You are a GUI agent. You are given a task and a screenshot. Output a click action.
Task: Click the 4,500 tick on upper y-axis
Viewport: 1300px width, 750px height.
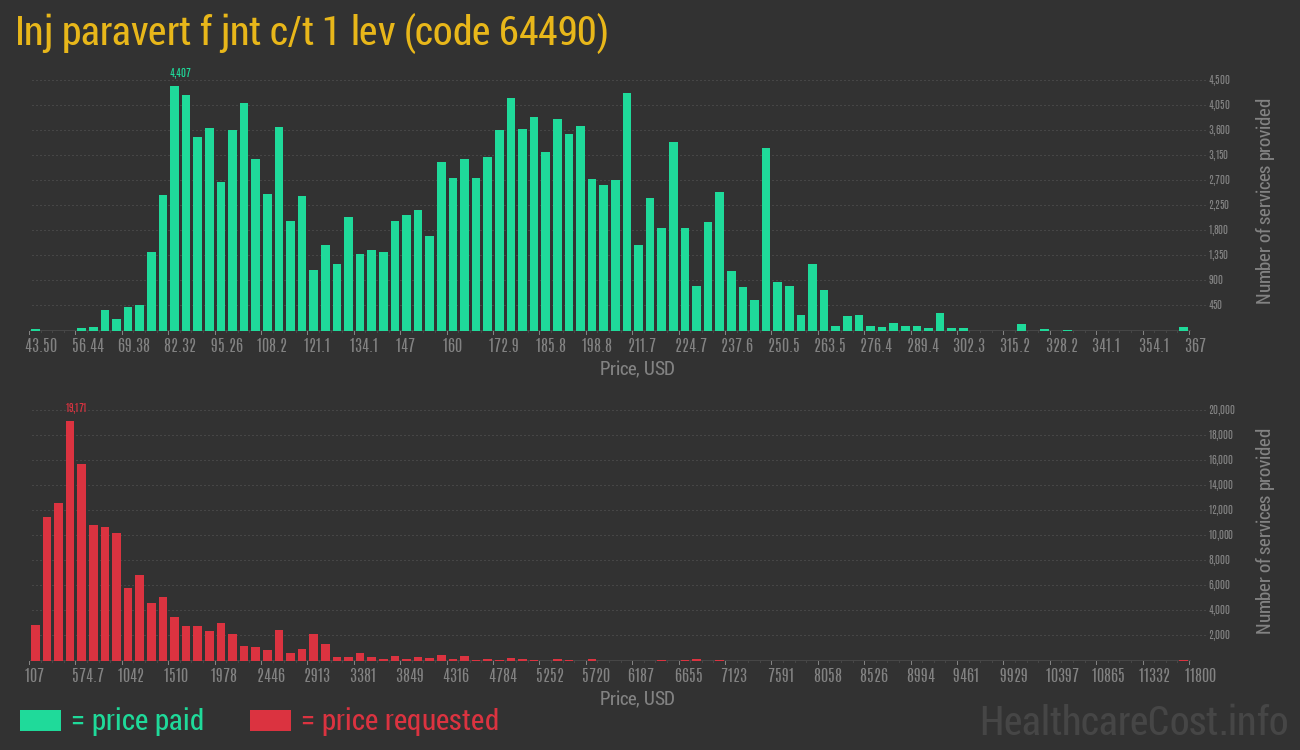pyautogui.click(x=1219, y=80)
